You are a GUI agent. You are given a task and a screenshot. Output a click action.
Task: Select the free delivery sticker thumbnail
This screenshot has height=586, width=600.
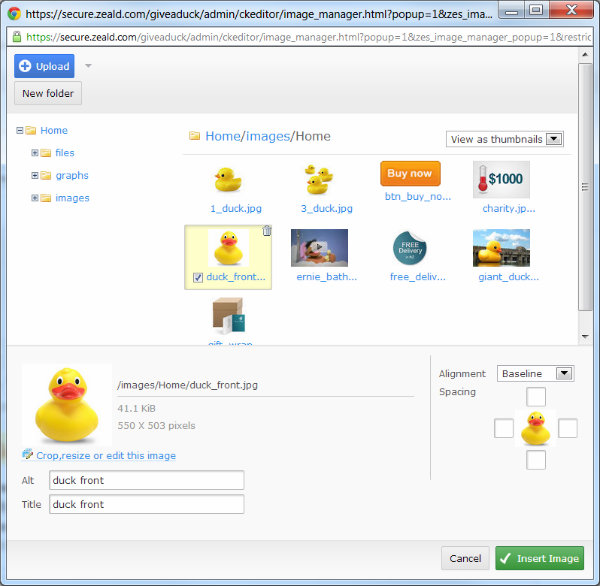point(410,248)
